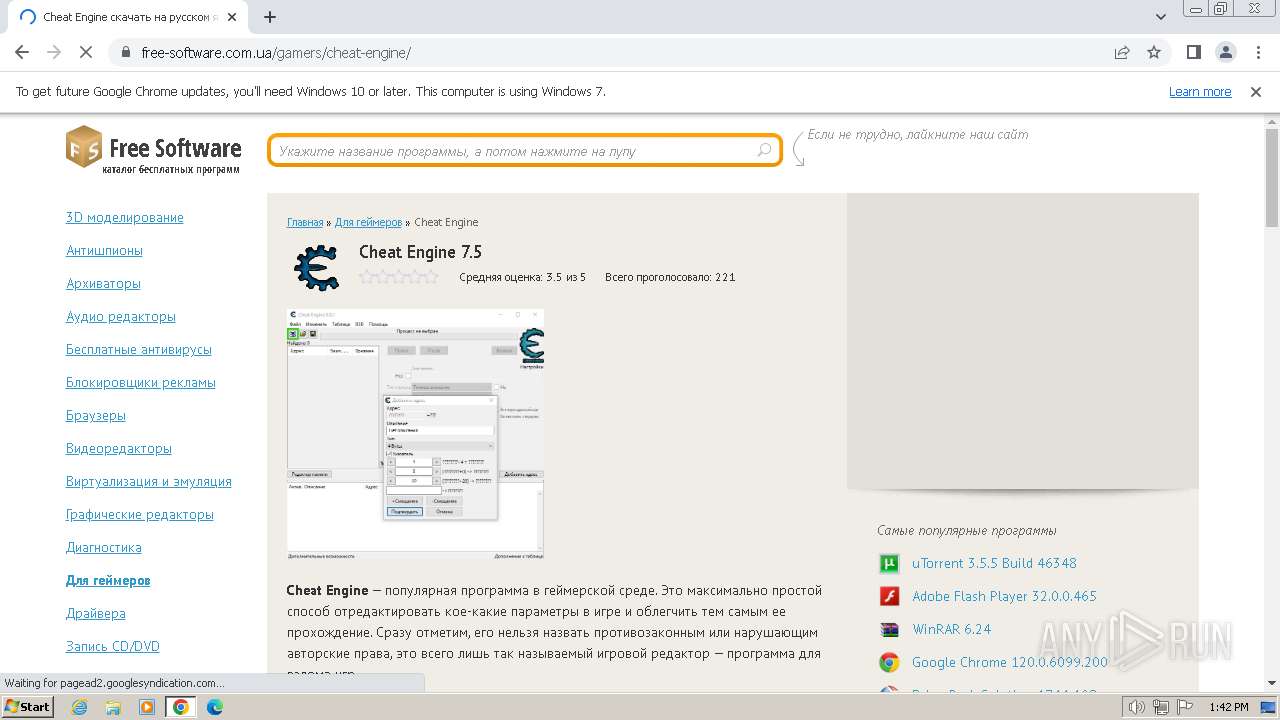Screen dimensions: 1280x720
Task: Open 3D моделирование category
Action: point(125,217)
